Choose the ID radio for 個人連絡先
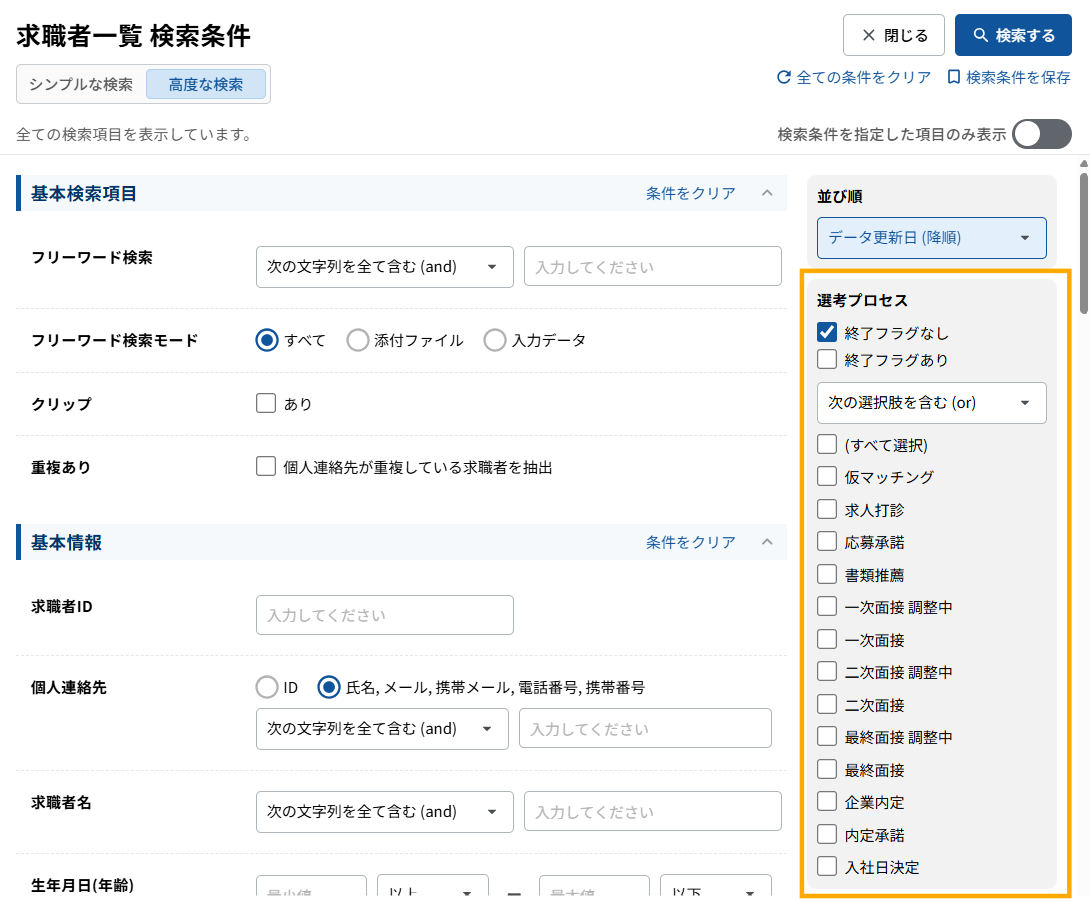The height and width of the screenshot is (899, 1090). pyautogui.click(x=267, y=687)
